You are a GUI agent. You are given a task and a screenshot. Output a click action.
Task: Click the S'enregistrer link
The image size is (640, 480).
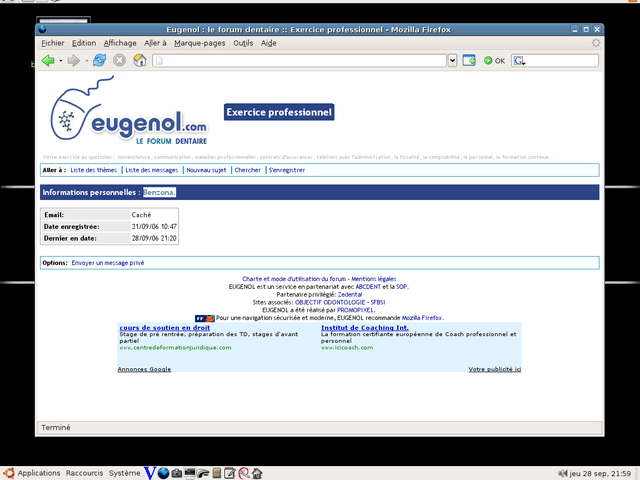pyautogui.click(x=287, y=170)
